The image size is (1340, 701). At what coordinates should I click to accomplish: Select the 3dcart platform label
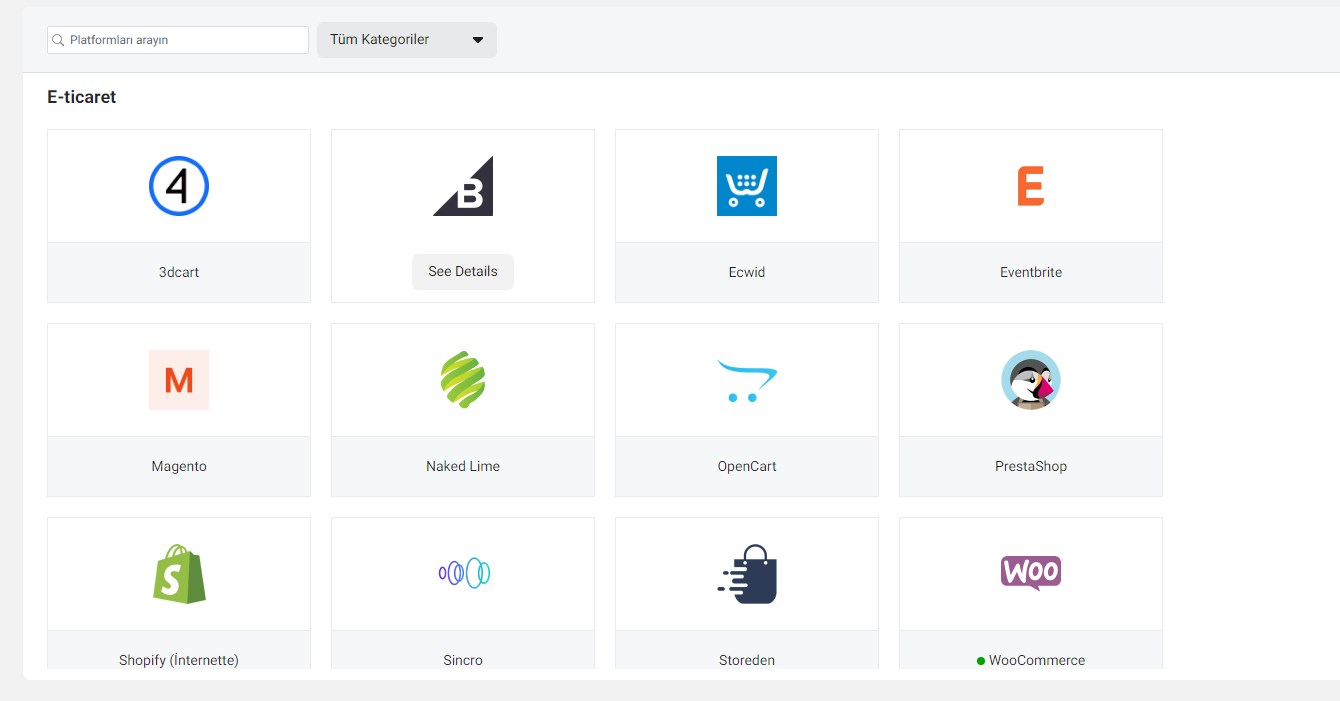(x=179, y=272)
